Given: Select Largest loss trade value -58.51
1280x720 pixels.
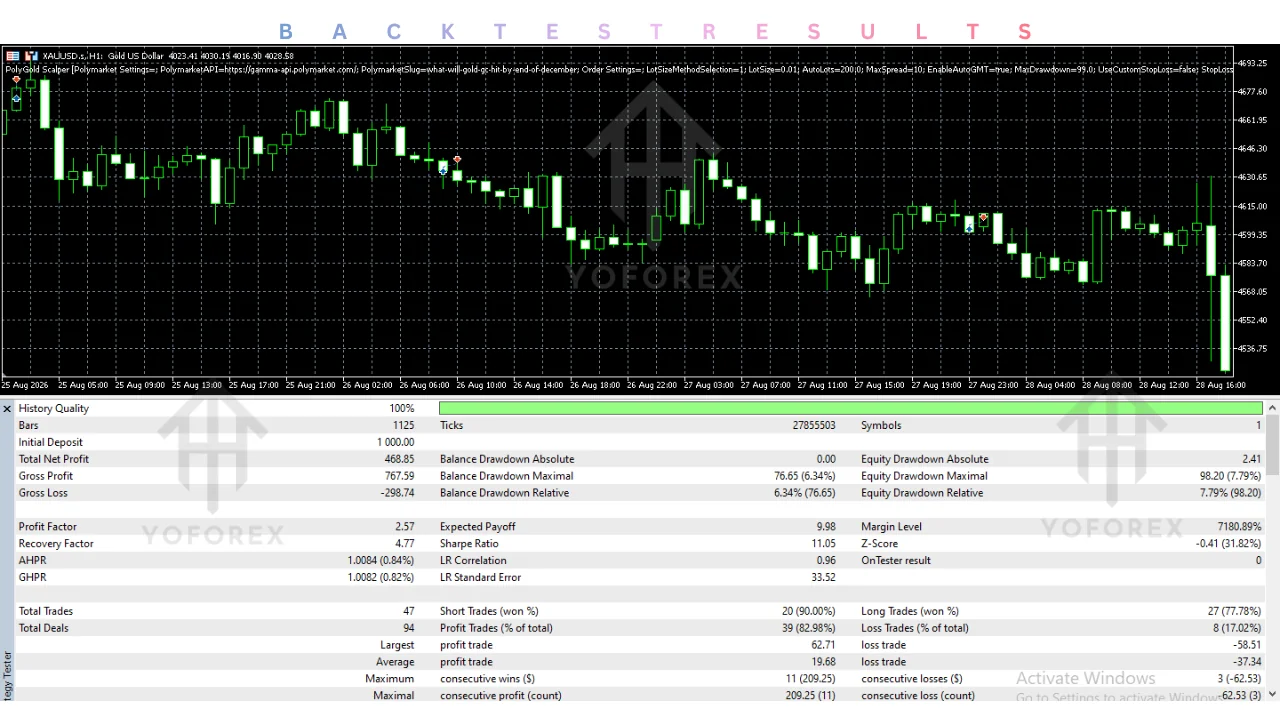Looking at the screenshot, I should [1247, 645].
